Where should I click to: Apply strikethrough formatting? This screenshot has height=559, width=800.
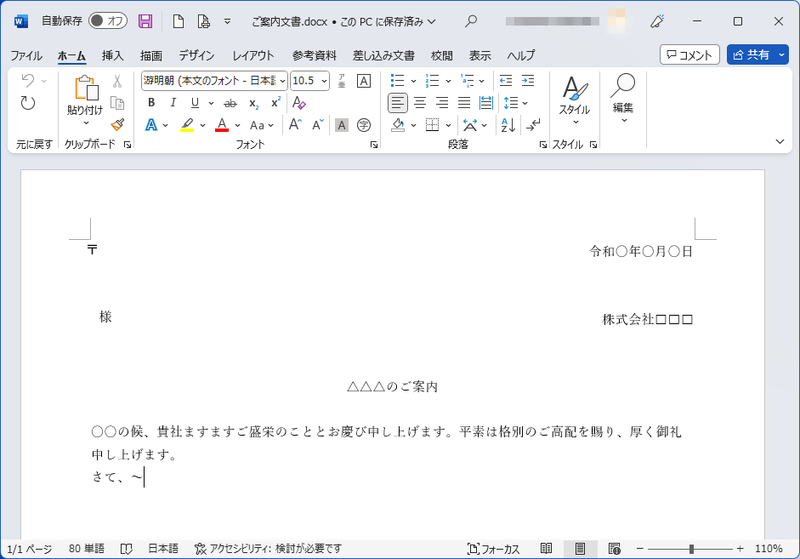point(230,103)
